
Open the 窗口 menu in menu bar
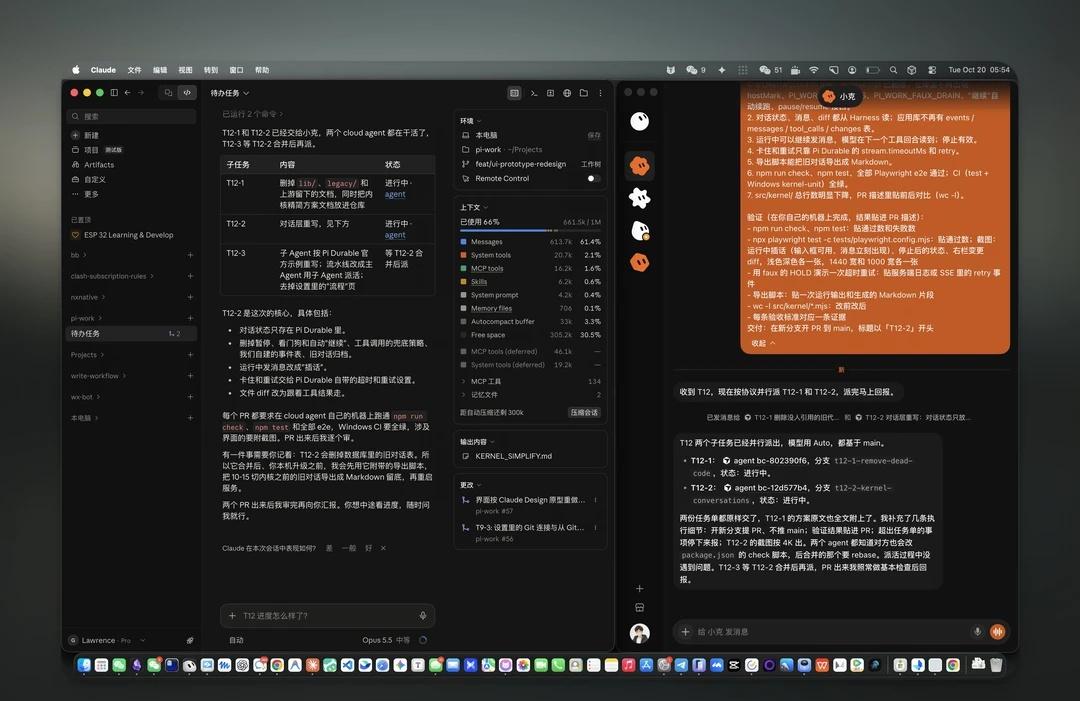click(236, 70)
